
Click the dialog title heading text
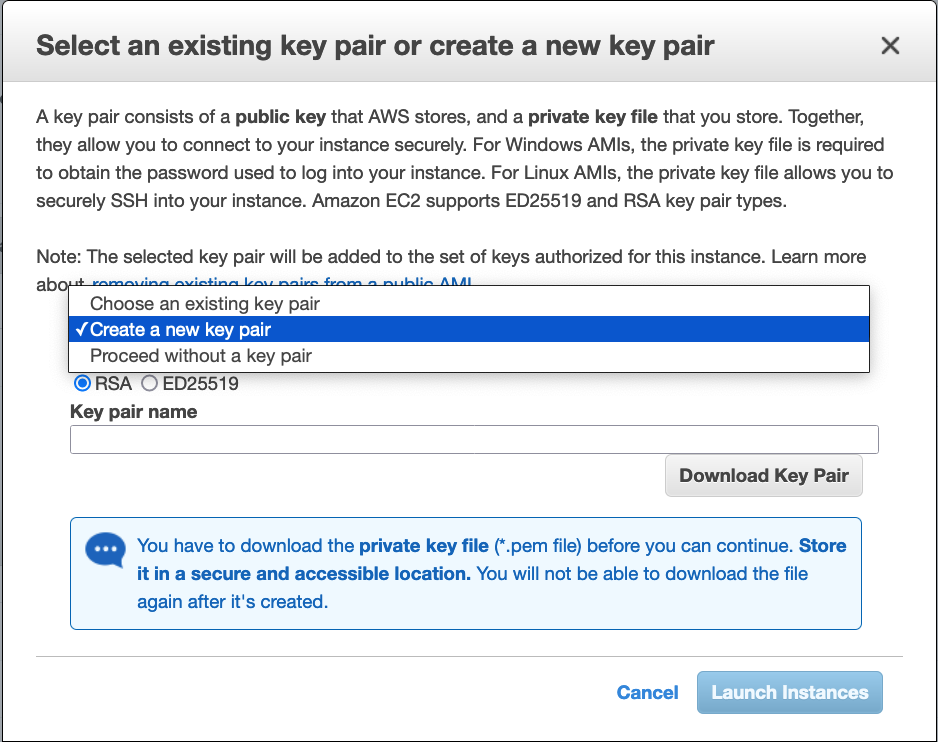click(375, 46)
